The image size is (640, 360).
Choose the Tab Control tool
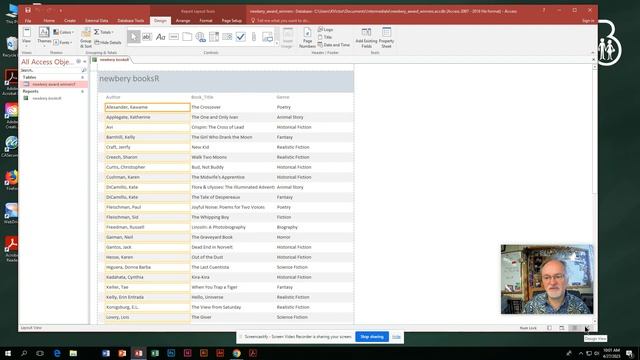(187, 37)
